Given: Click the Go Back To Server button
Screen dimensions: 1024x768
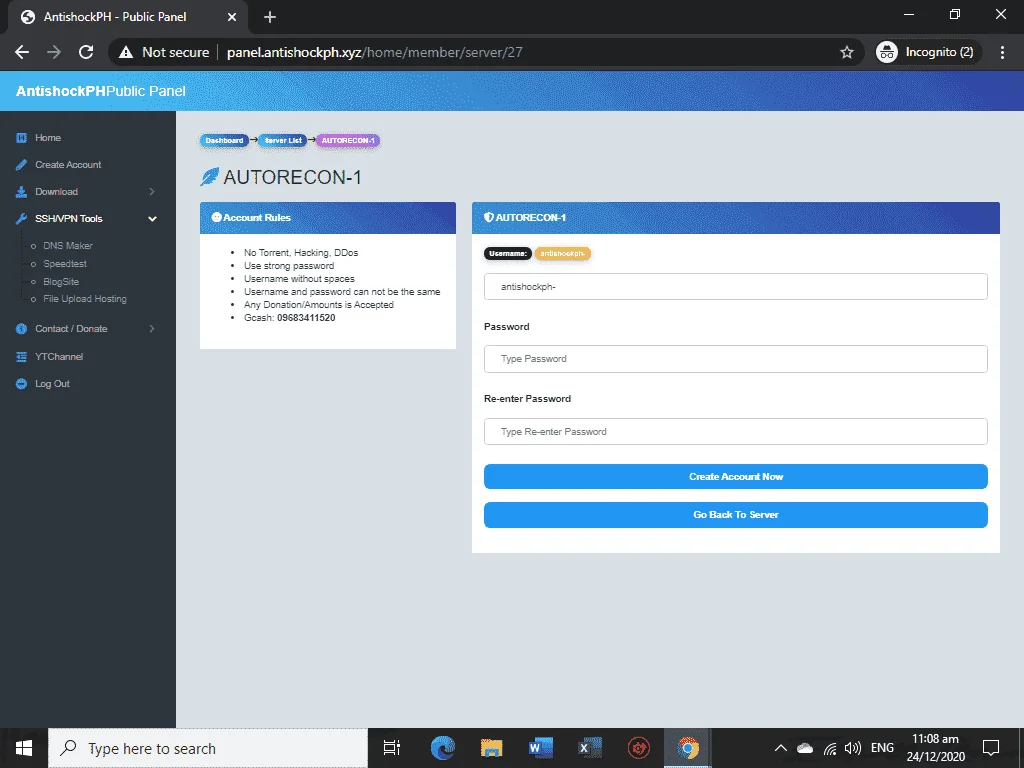Looking at the screenshot, I should [x=735, y=515].
